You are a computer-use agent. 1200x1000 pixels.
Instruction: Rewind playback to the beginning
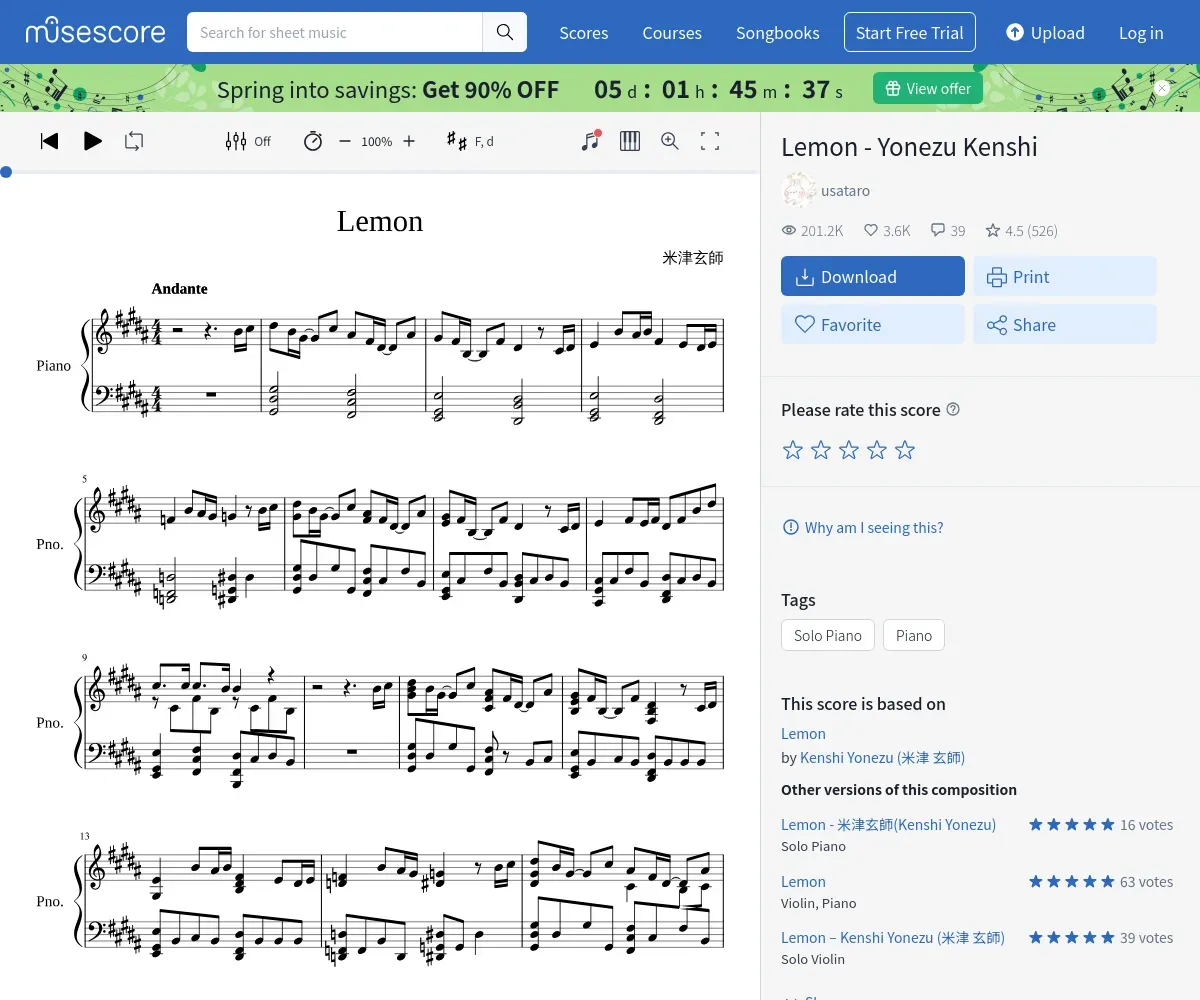pos(49,141)
